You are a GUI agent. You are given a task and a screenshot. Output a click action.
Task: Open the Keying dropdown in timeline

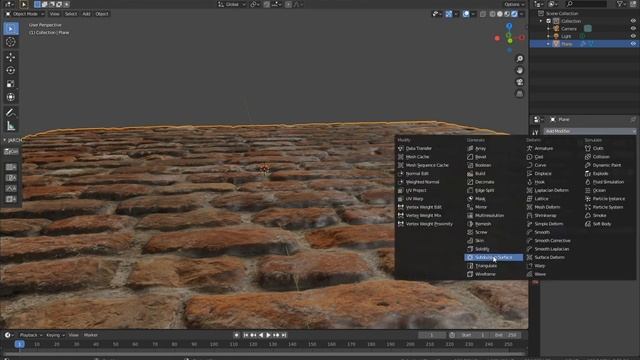tap(56, 335)
